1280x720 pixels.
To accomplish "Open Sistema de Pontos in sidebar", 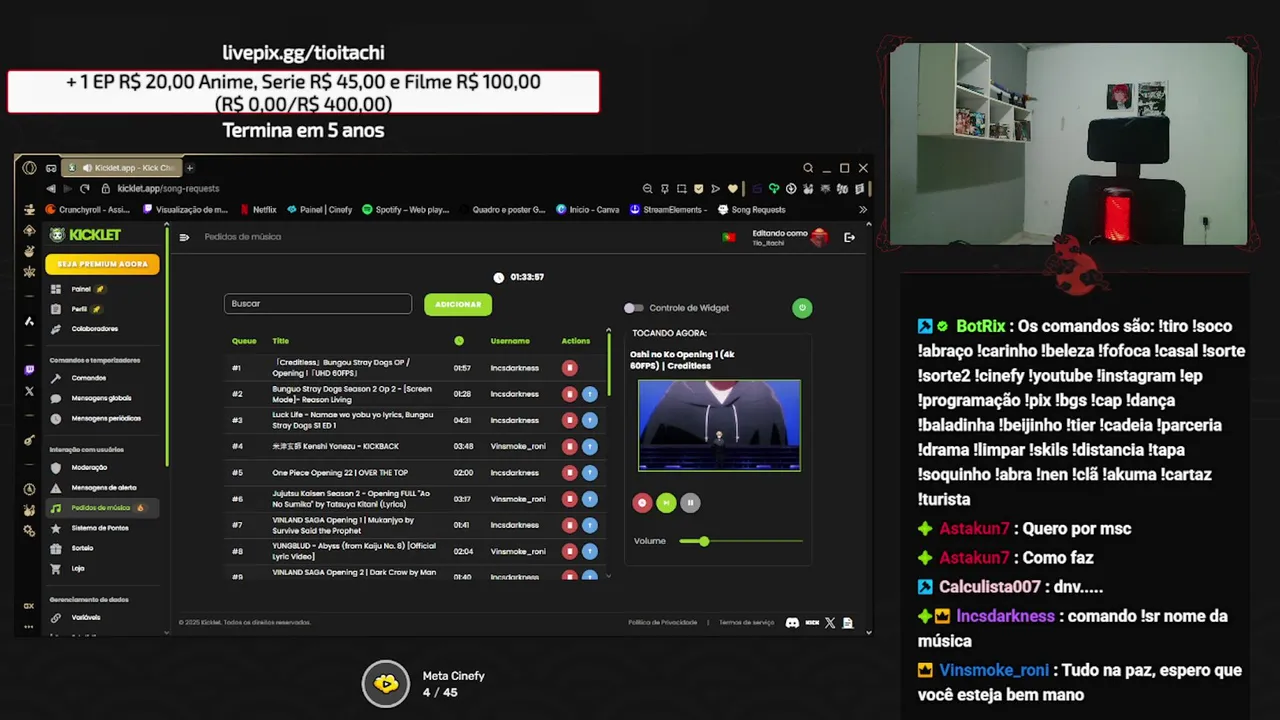I will pyautogui.click(x=100, y=528).
